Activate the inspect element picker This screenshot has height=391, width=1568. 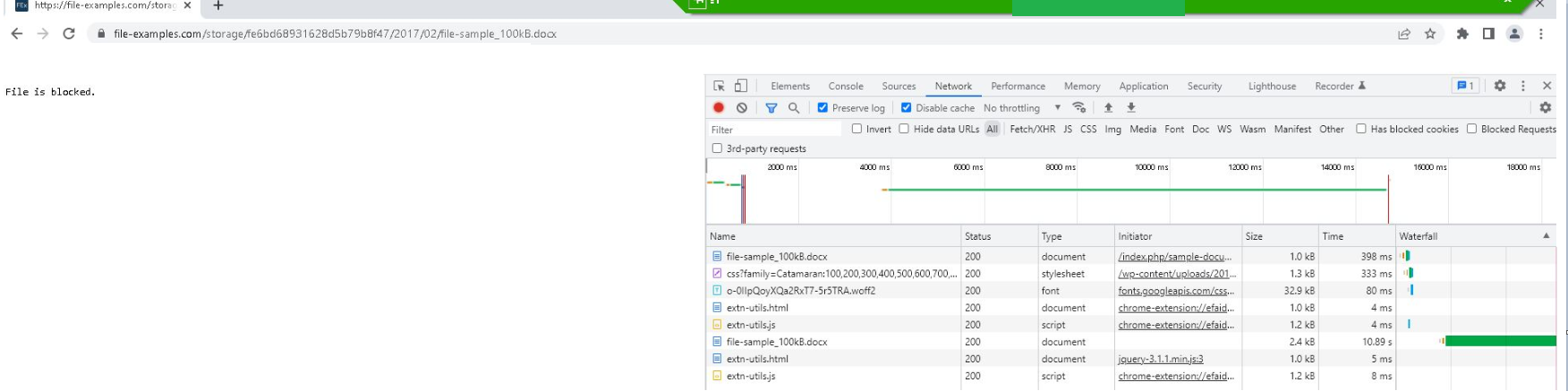click(x=719, y=86)
